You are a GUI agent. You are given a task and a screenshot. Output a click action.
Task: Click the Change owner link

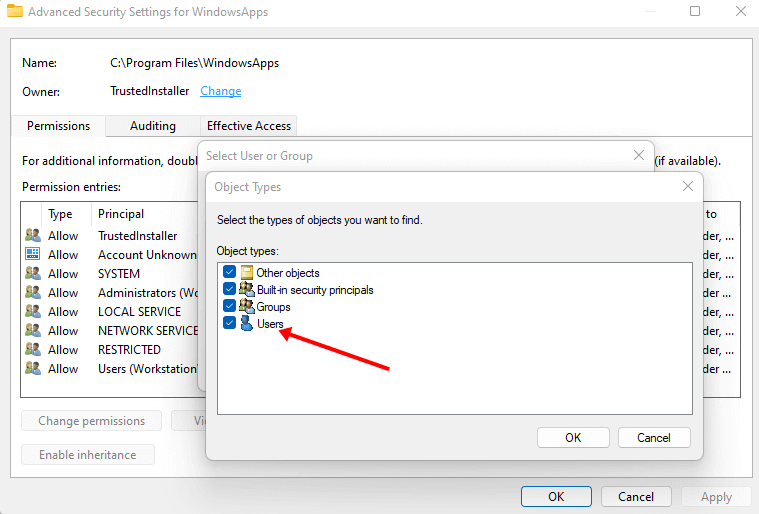pyautogui.click(x=221, y=91)
